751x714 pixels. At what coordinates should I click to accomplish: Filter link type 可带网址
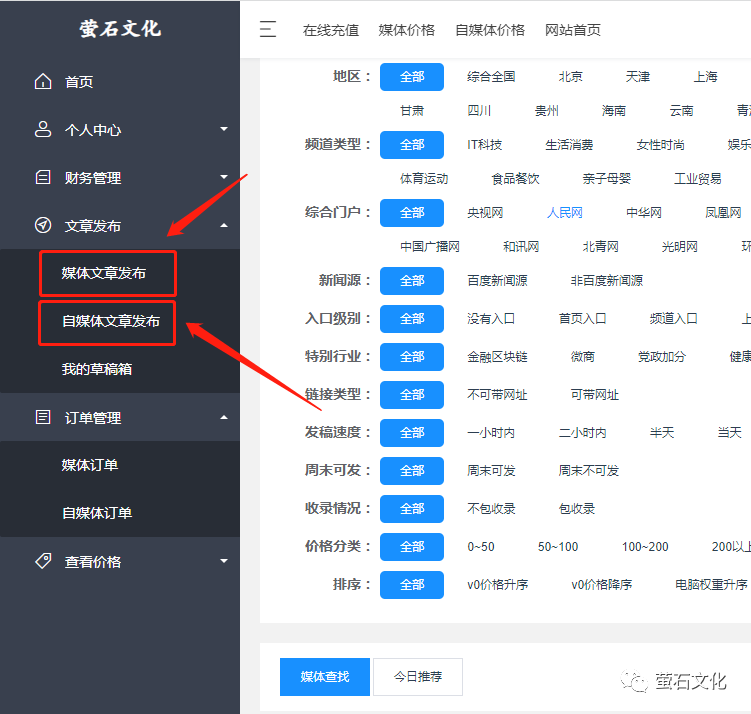pyautogui.click(x=595, y=395)
